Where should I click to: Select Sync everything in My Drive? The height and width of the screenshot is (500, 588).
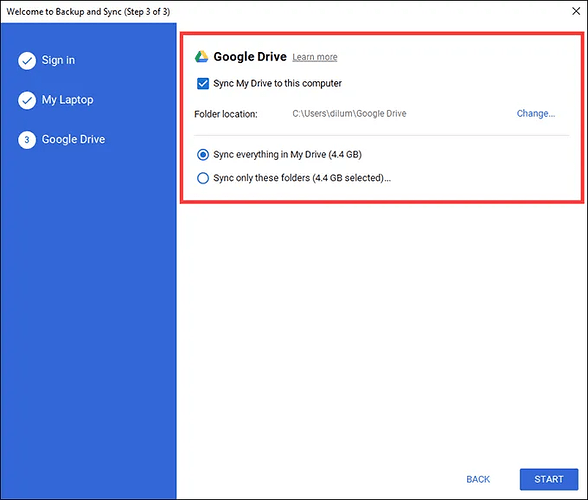(x=203, y=155)
